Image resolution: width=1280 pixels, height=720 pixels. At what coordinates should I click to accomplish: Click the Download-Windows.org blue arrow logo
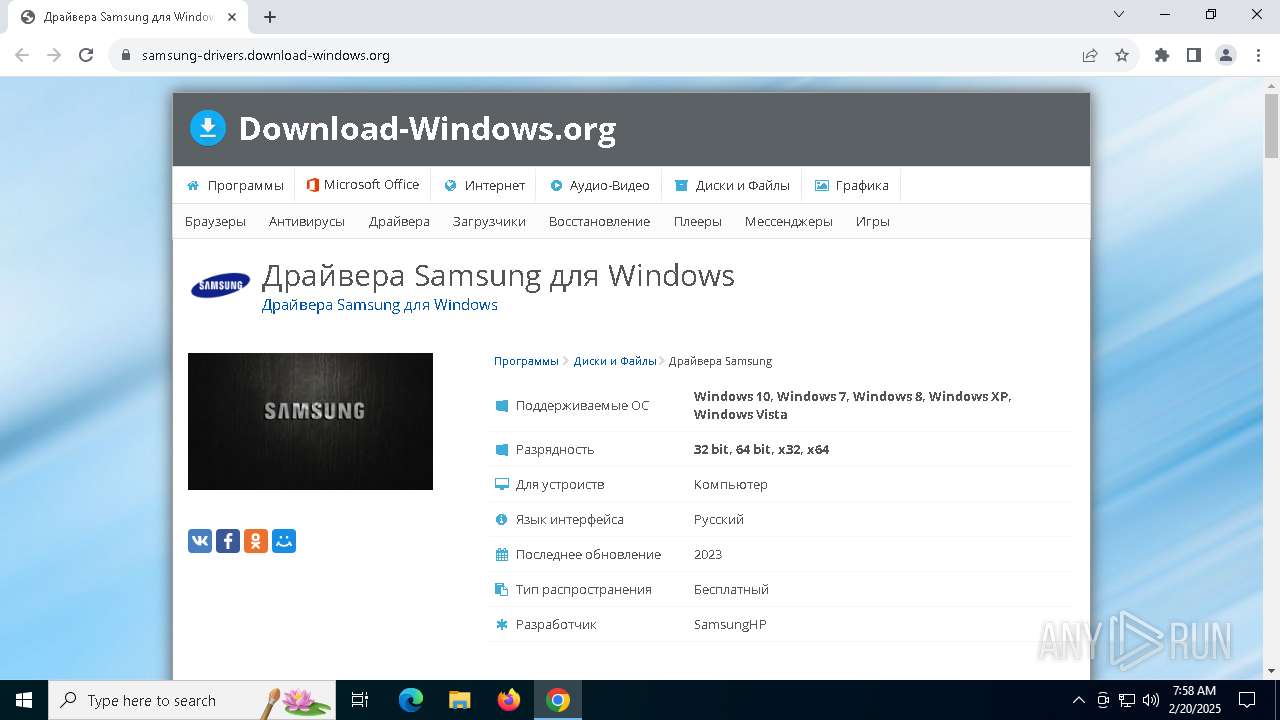208,128
